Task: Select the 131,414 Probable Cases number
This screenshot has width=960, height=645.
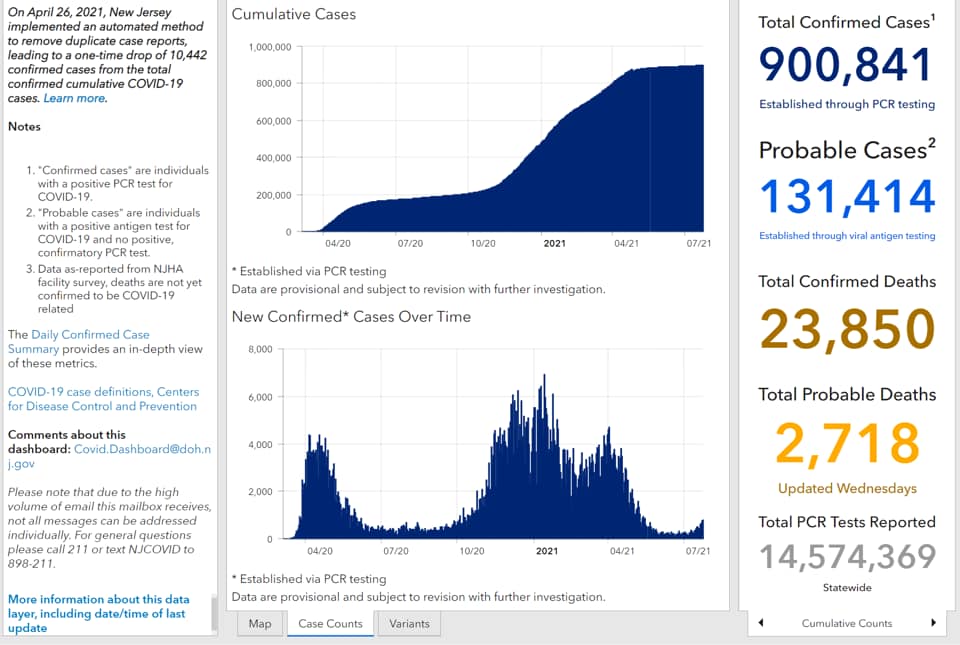Action: tap(847, 196)
